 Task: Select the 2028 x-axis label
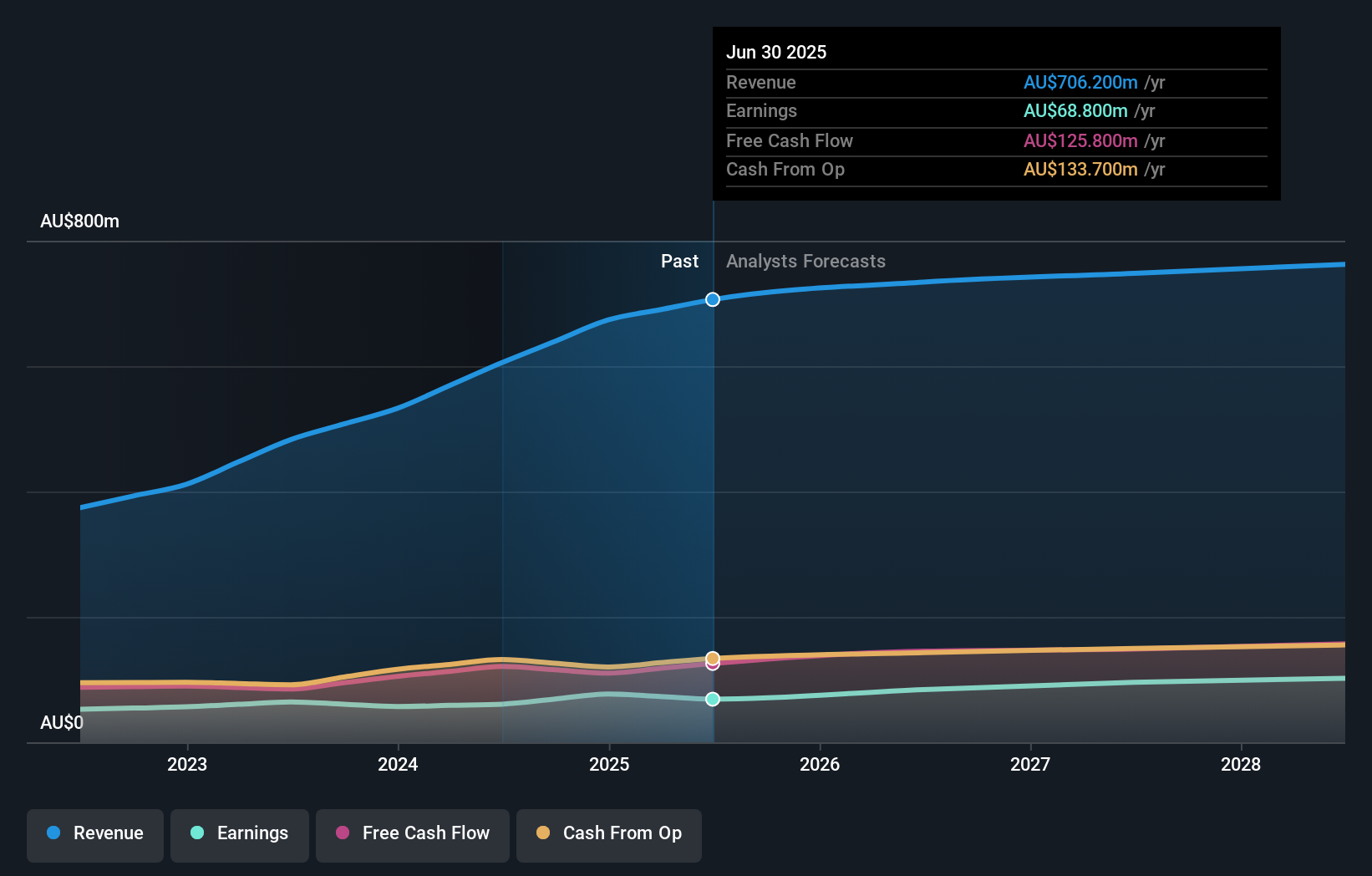(1241, 764)
